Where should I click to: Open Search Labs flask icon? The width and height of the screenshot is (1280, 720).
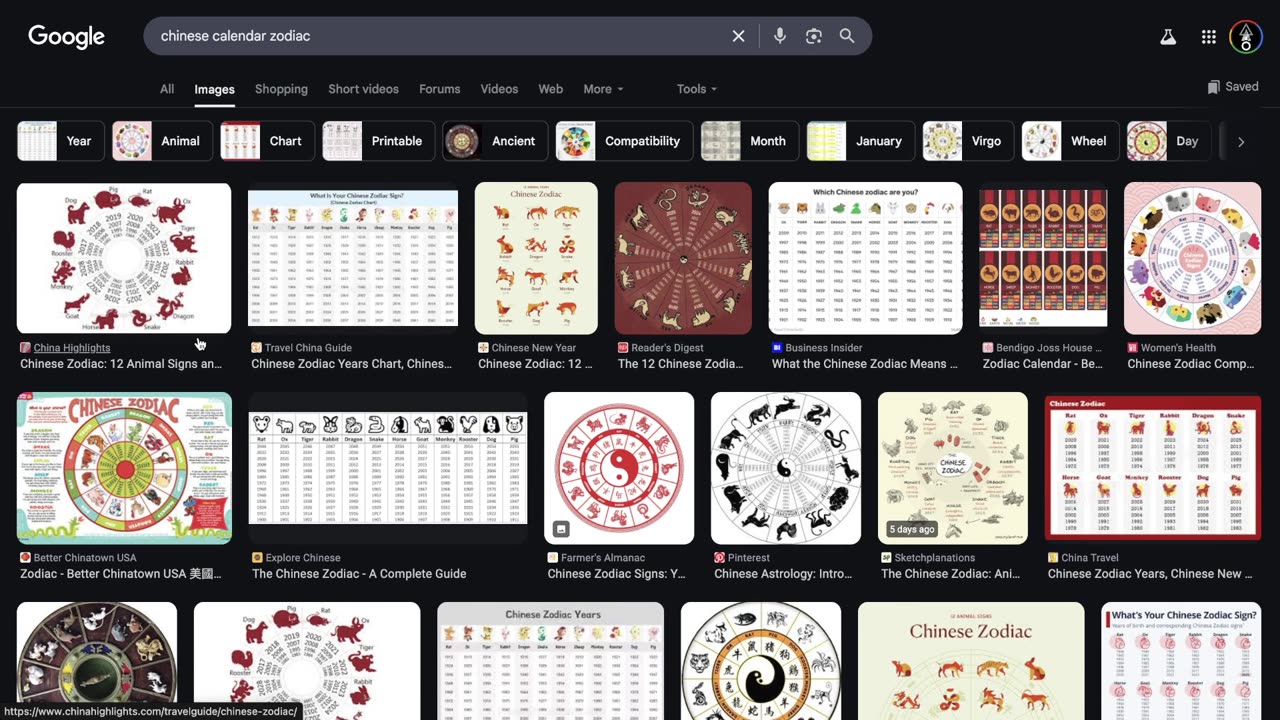(1168, 37)
